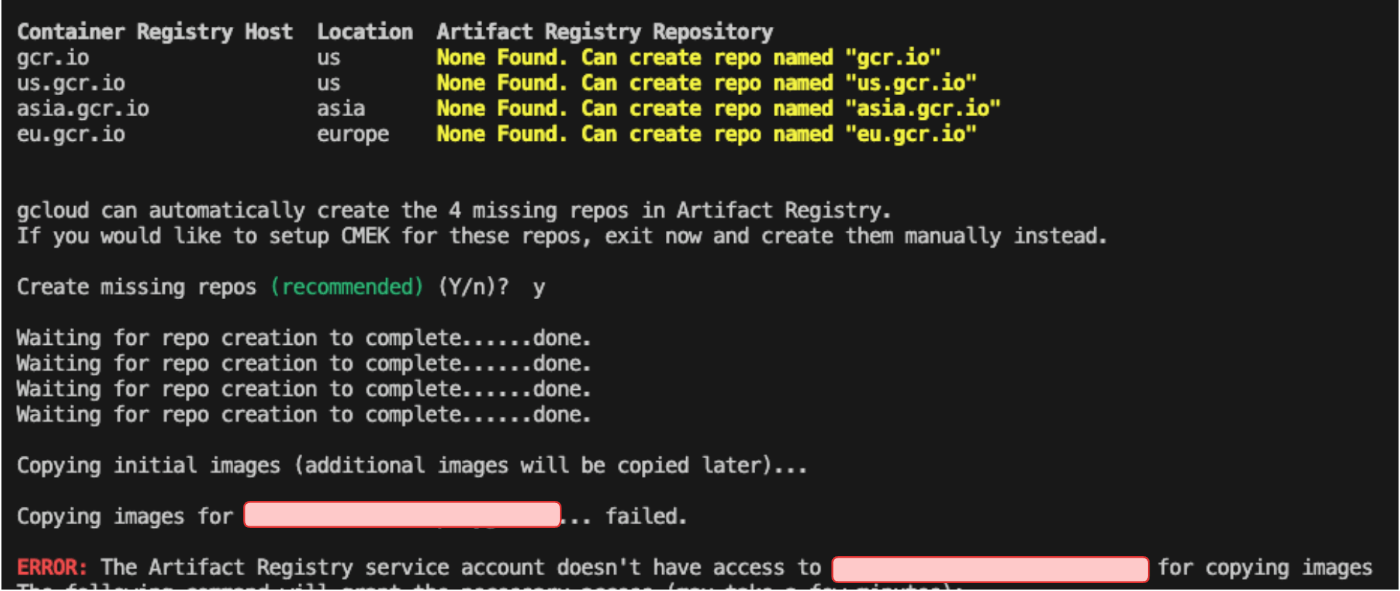Select the "Container Registry Host" column header
1400x591 pixels.
[155, 32]
